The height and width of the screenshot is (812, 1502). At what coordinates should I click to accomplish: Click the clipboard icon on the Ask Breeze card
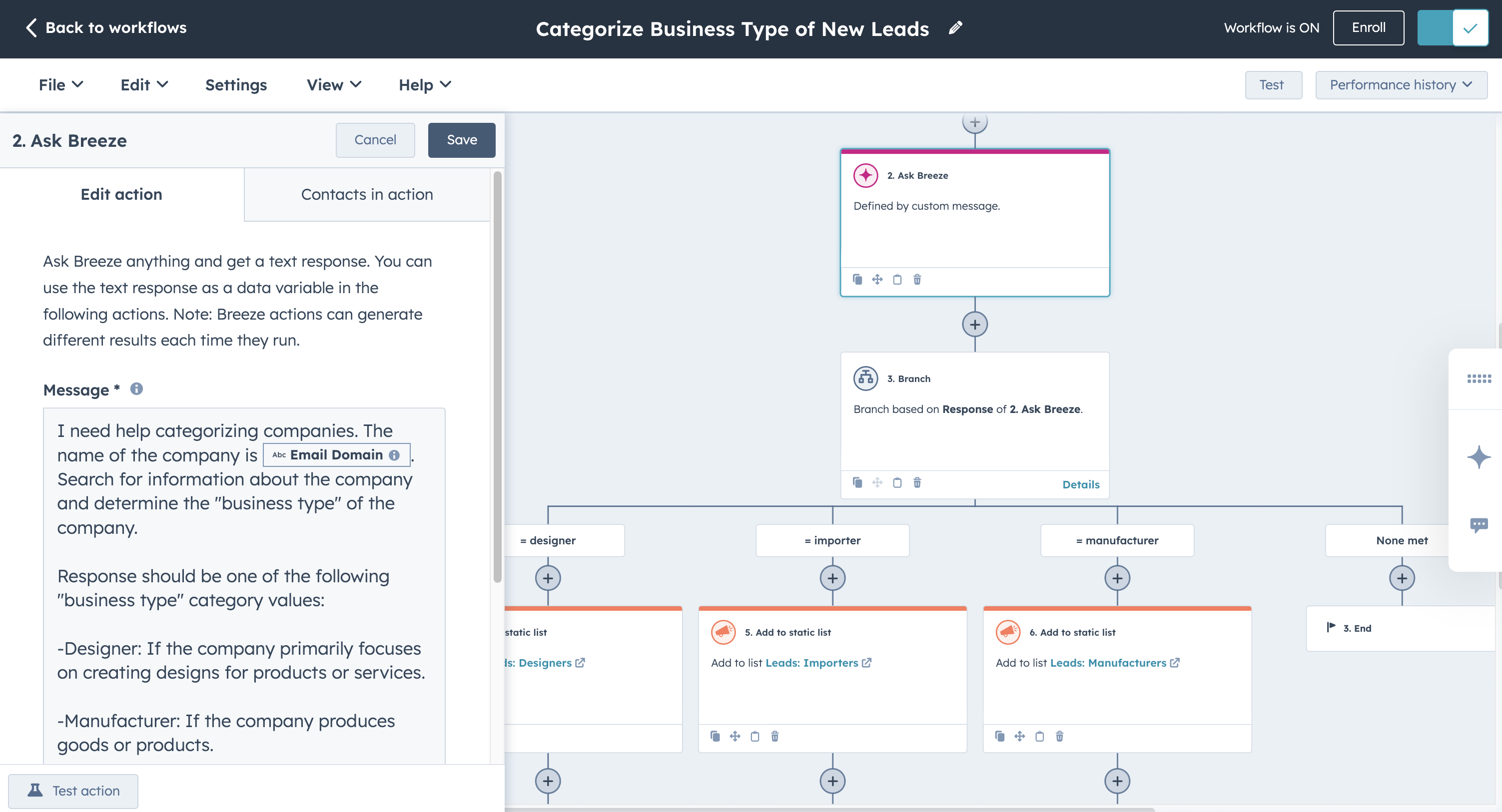coord(897,279)
